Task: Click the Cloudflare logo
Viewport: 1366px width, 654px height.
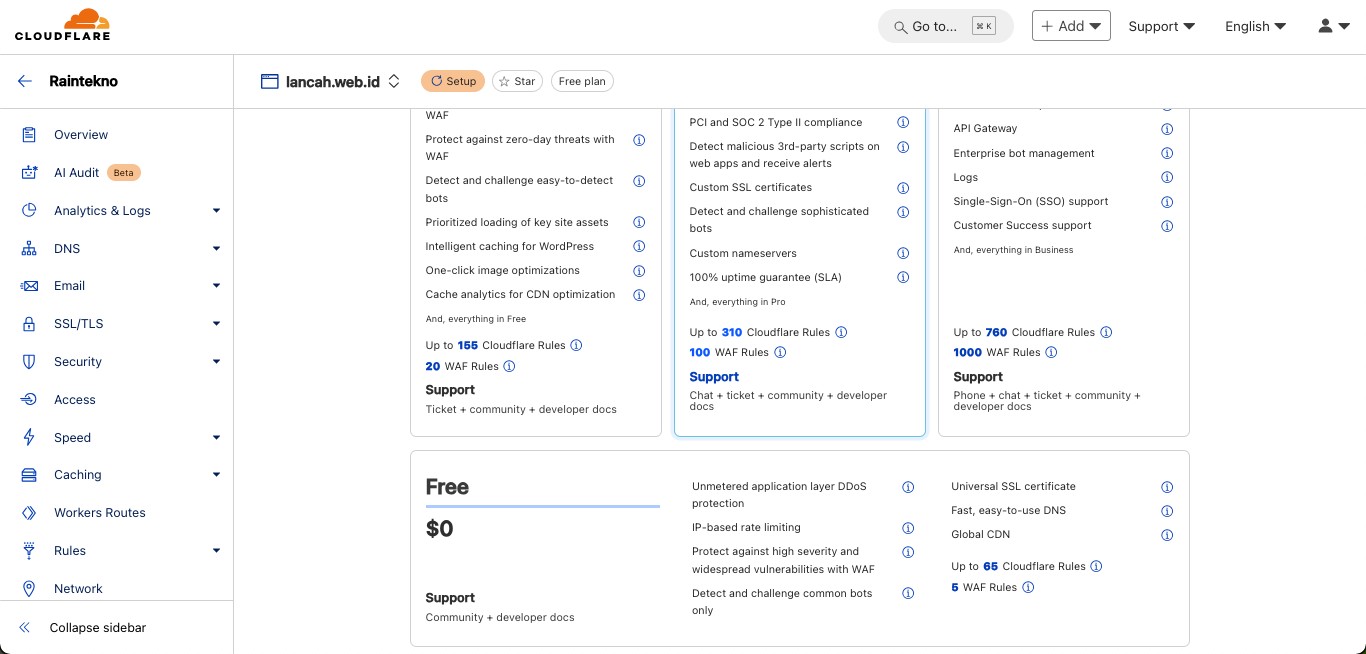Action: (62, 26)
